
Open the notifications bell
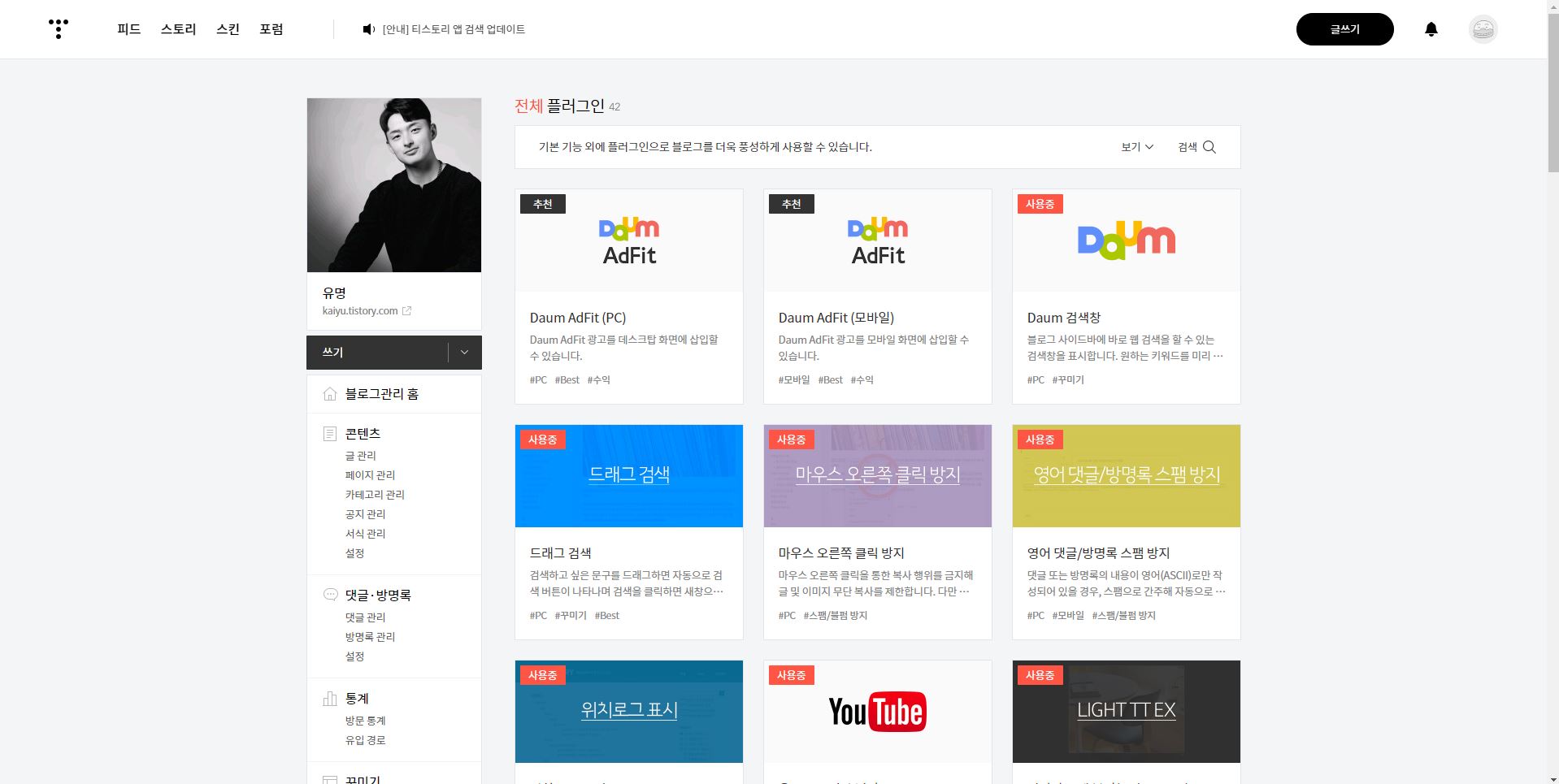click(x=1431, y=29)
